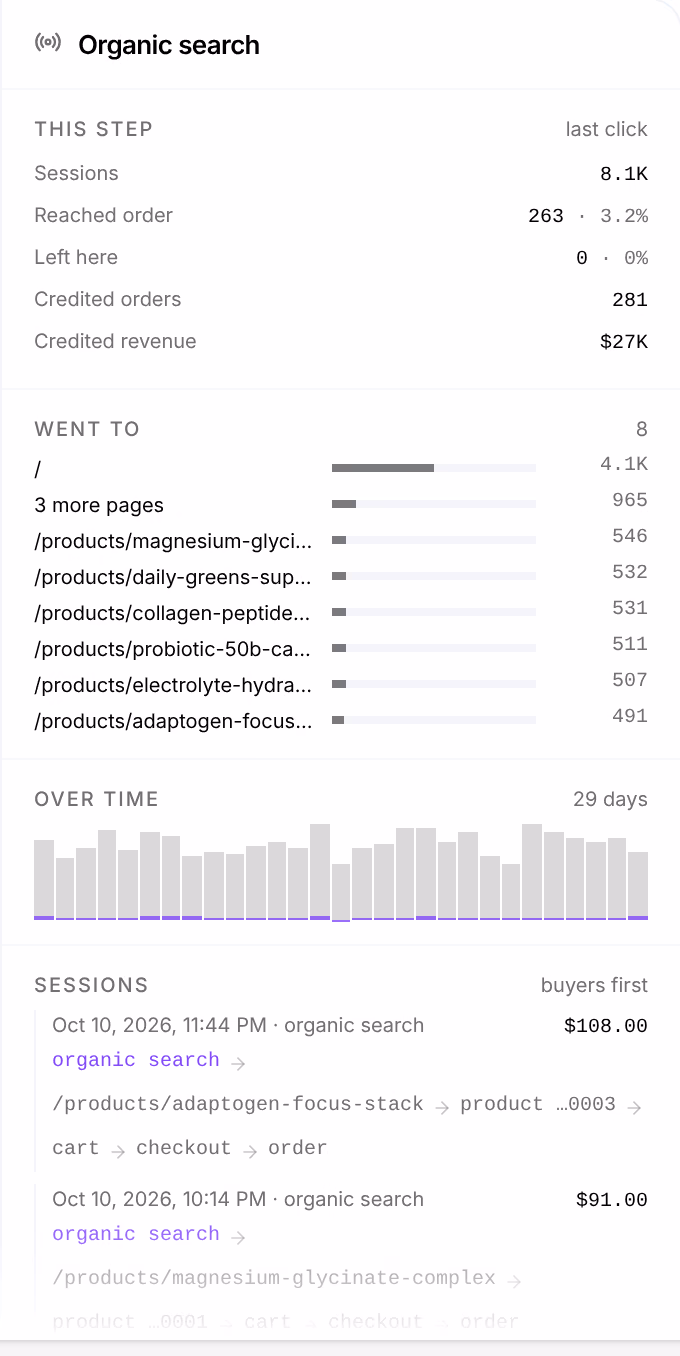Click the Reached order row label
Viewport: 680px width, 1356px height.
[103, 215]
